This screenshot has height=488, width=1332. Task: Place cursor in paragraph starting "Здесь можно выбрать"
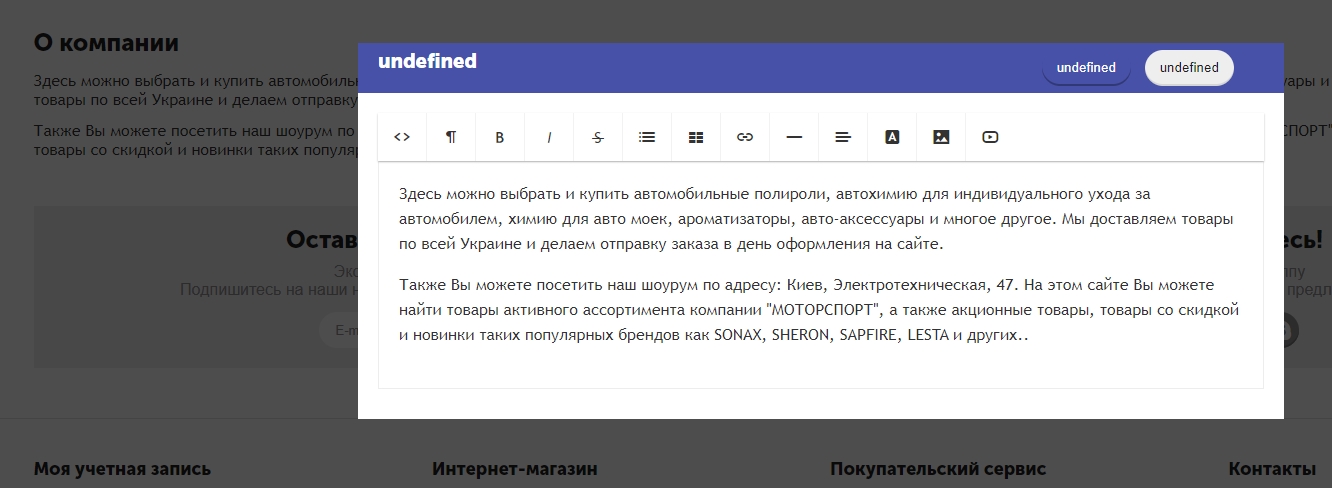[815, 219]
